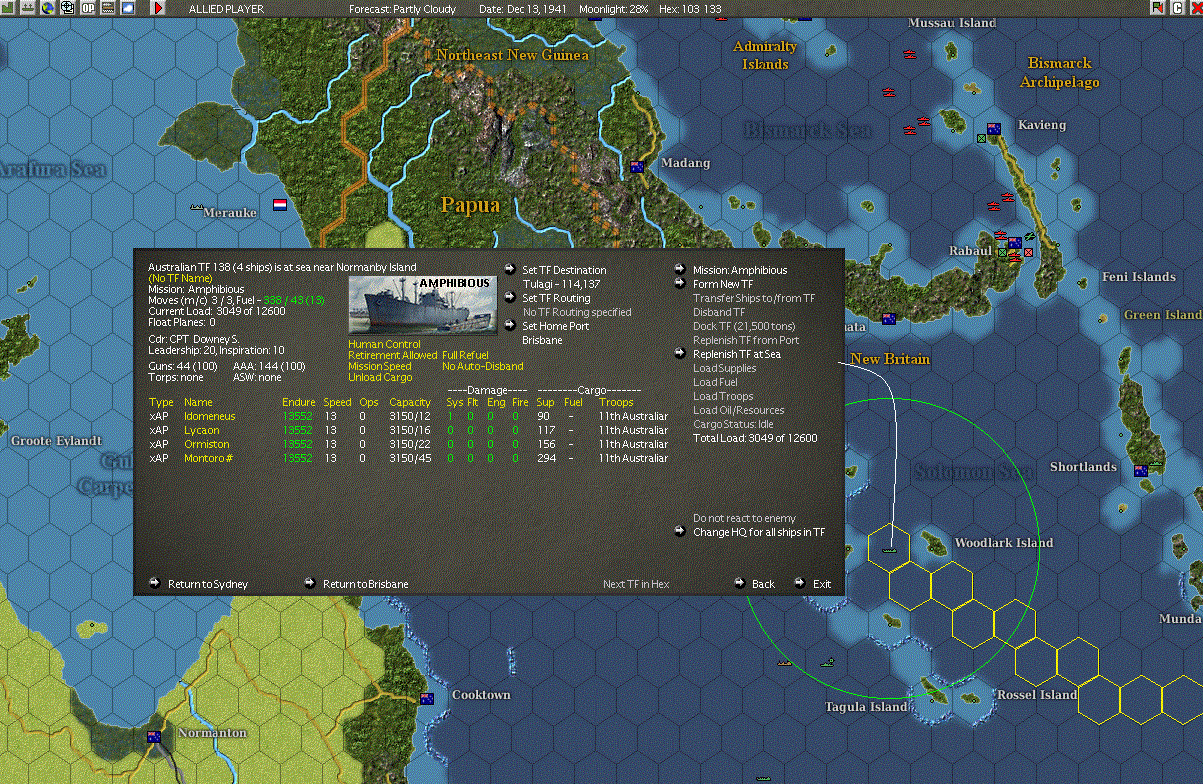
Task: Toggle Retirement Allowed setting
Action: (393, 355)
